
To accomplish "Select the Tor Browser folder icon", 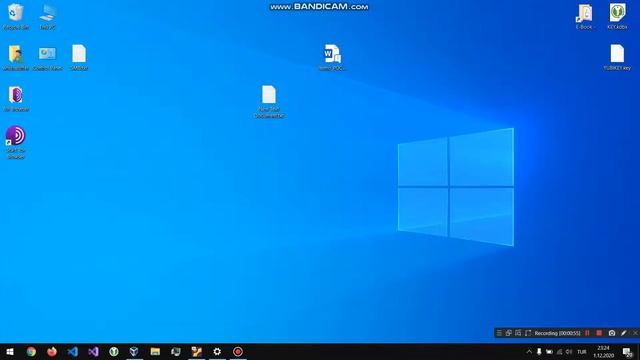I will click(16, 98).
